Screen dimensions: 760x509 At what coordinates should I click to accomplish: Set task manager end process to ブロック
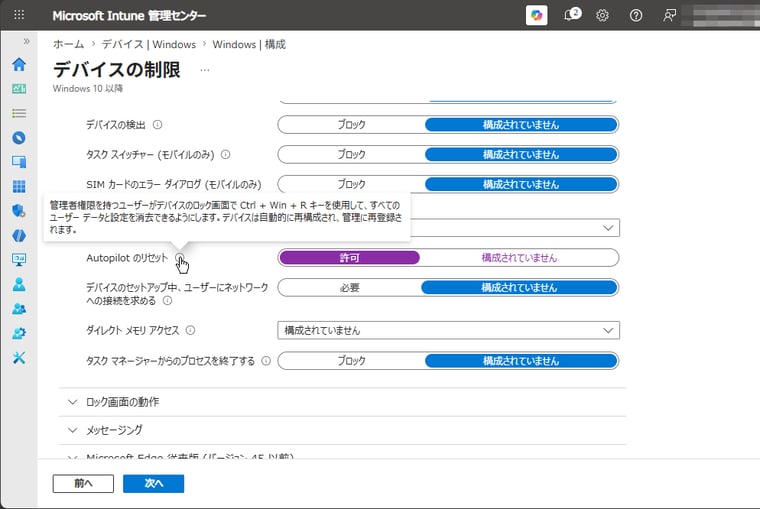click(351, 361)
